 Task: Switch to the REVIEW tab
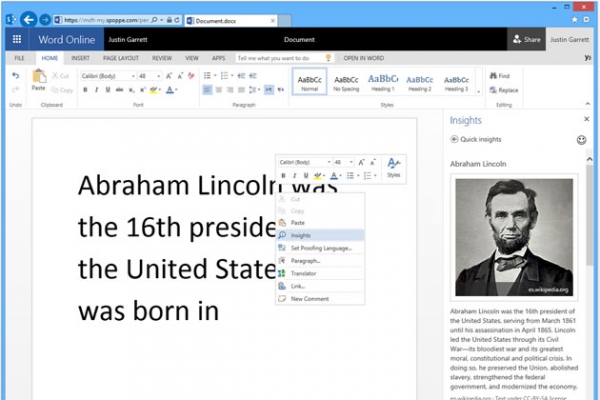tap(162, 58)
